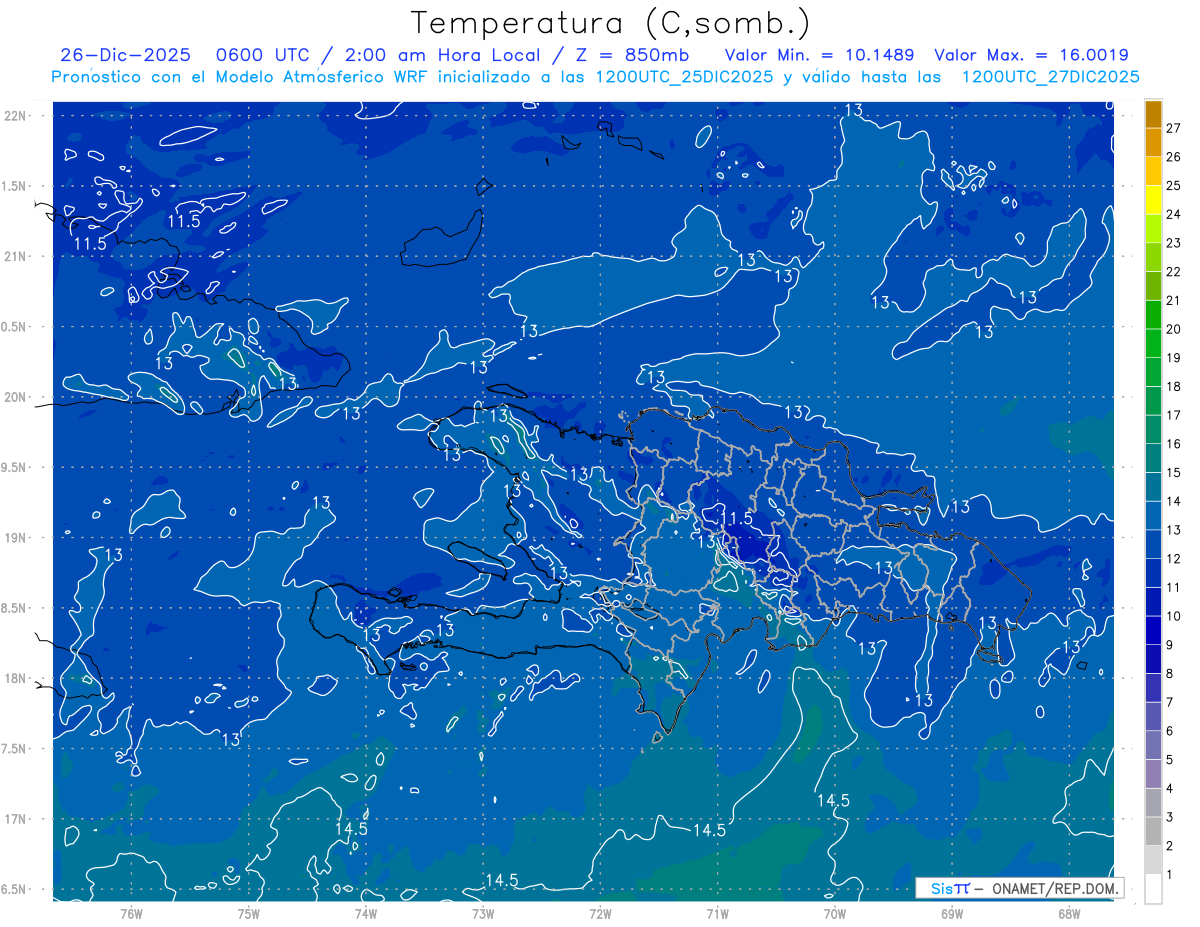Click the 23 label on the color scale
Screen dimensions: 1200x927
(1173, 242)
